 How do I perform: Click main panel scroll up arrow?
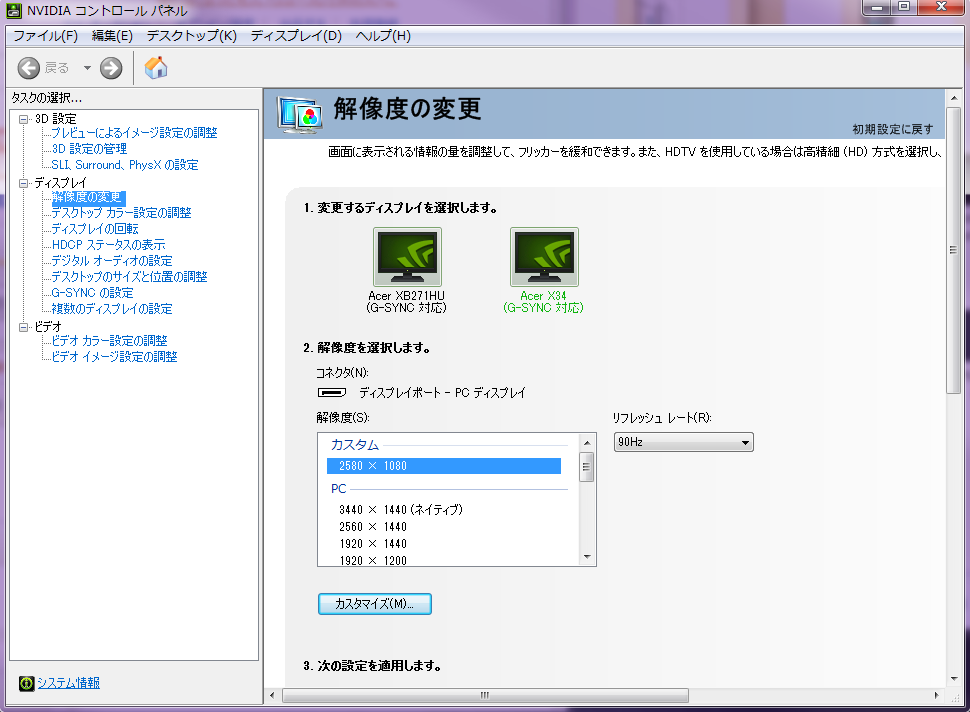pyautogui.click(x=953, y=98)
